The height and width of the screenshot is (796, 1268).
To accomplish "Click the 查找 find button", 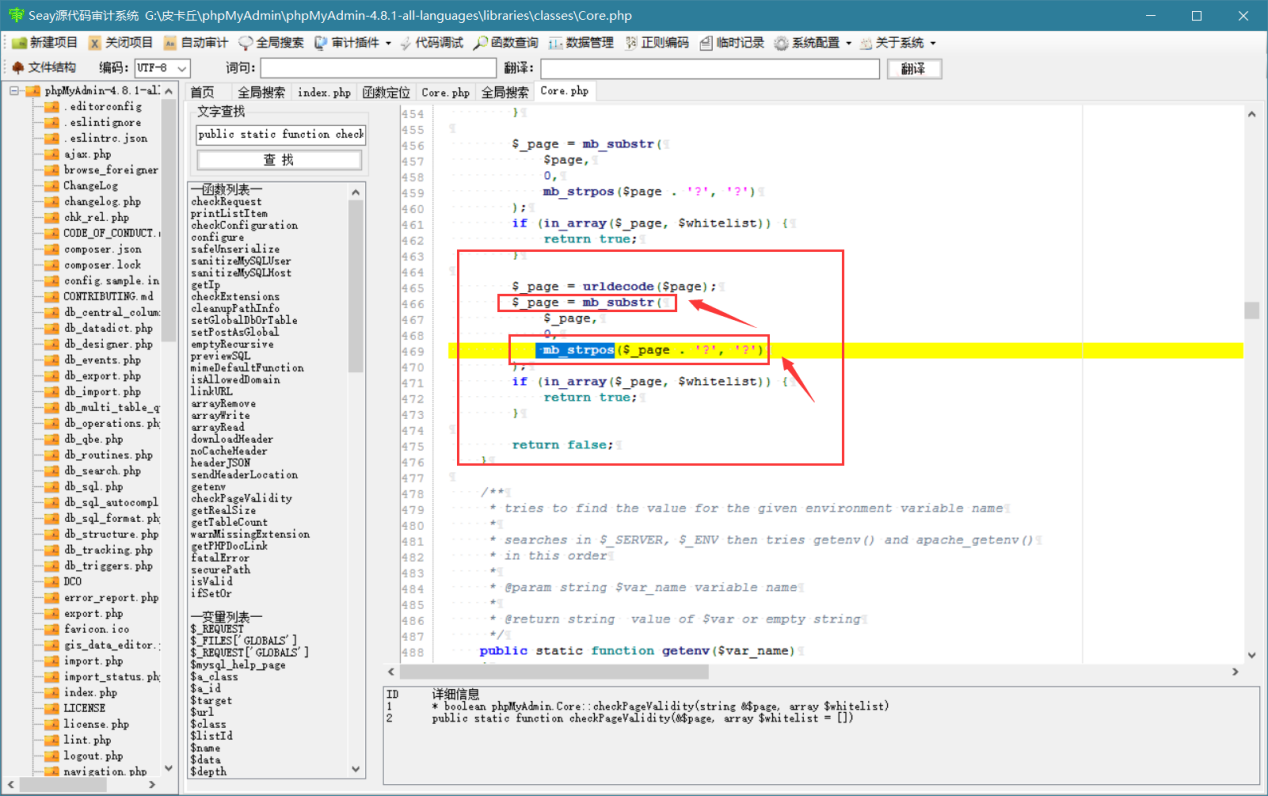I will (279, 160).
